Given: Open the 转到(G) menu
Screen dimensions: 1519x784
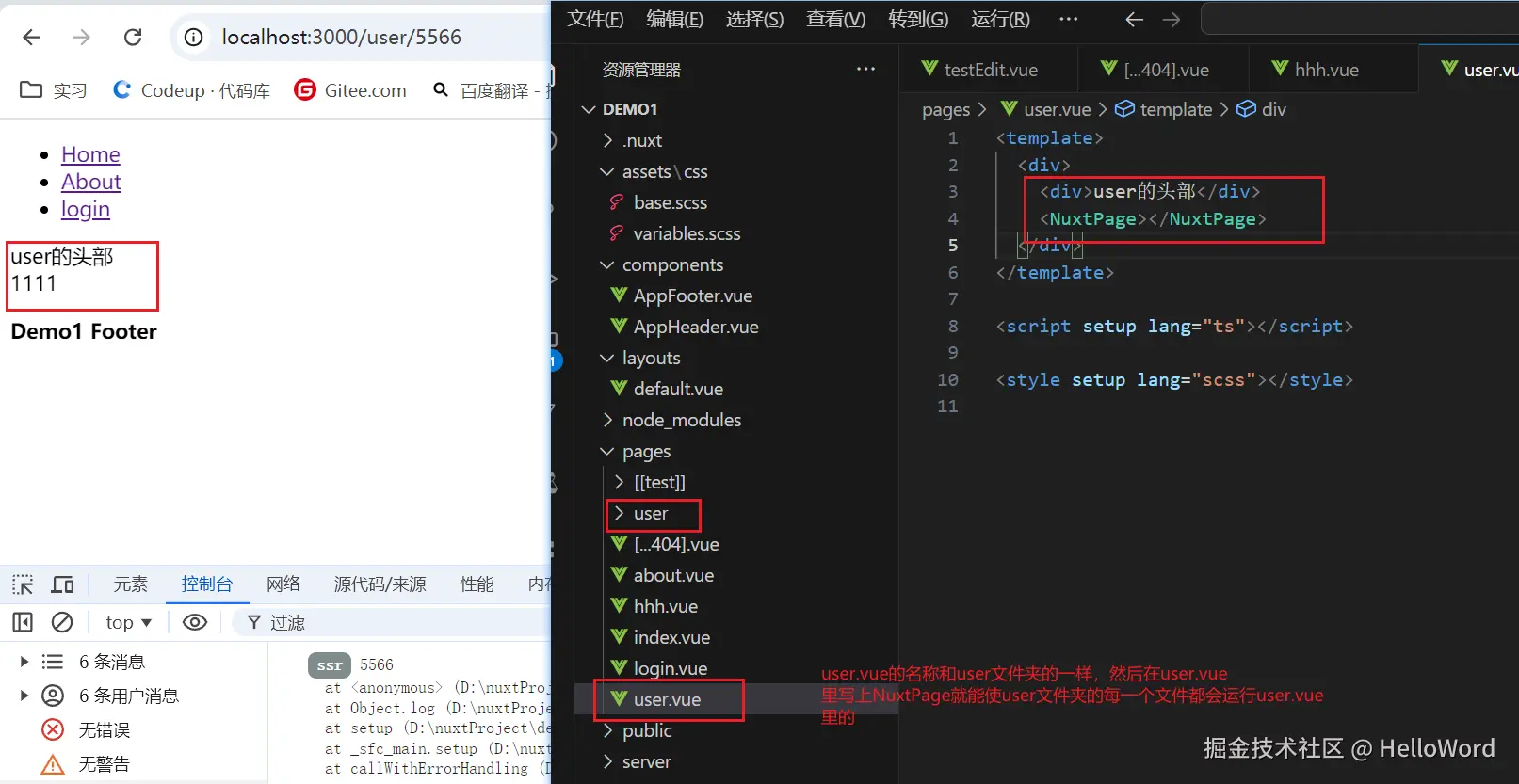Looking at the screenshot, I should point(918,19).
